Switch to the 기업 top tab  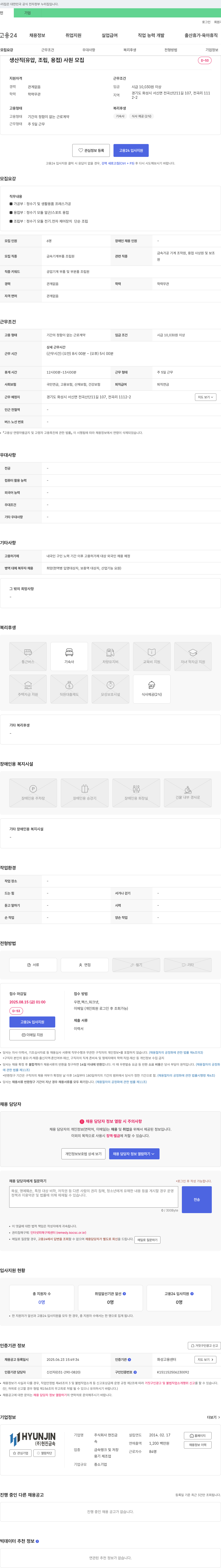27,13
